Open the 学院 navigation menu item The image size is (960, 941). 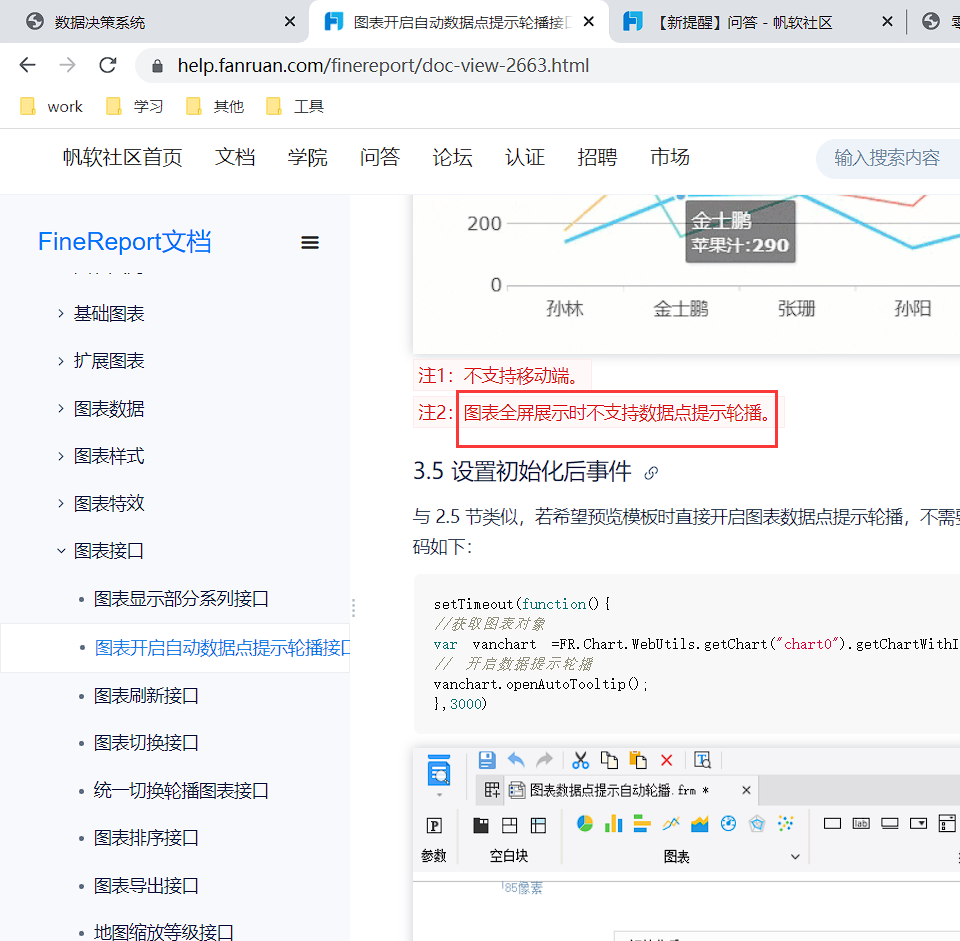pyautogui.click(x=307, y=157)
